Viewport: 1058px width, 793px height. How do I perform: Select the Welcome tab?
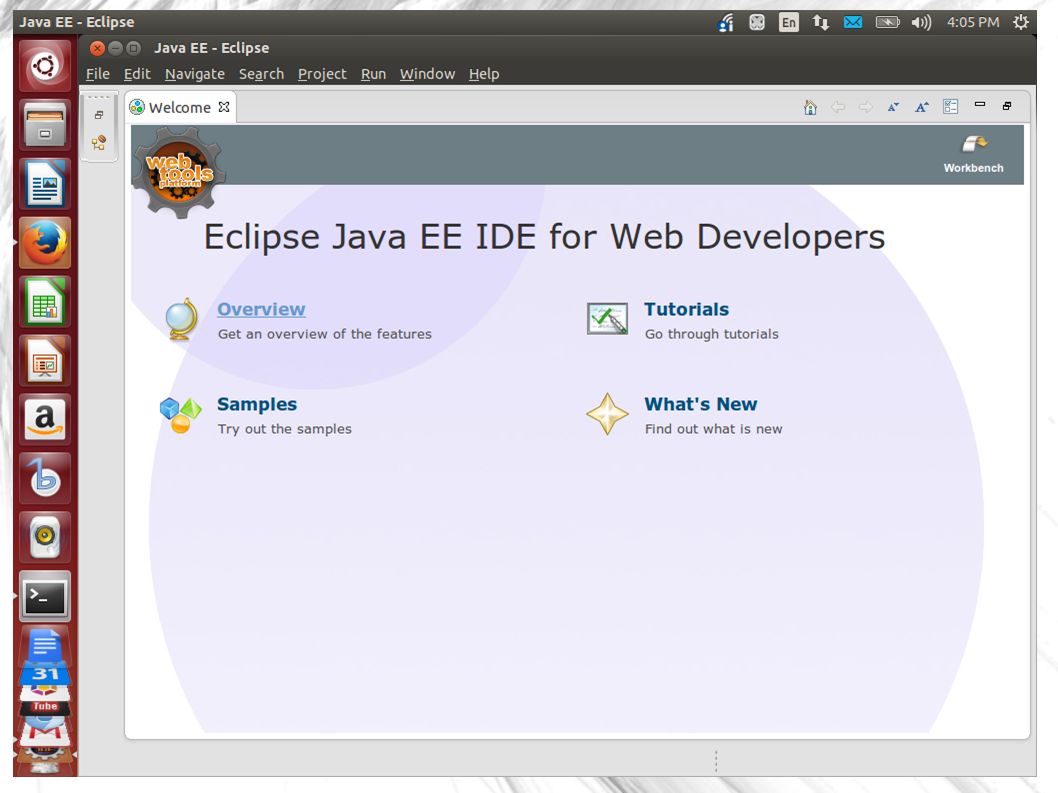tap(179, 107)
